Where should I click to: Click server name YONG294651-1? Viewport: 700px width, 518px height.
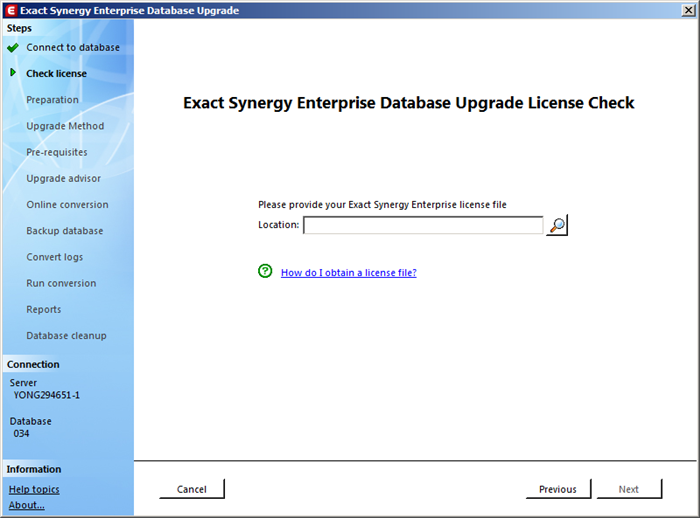(46, 395)
